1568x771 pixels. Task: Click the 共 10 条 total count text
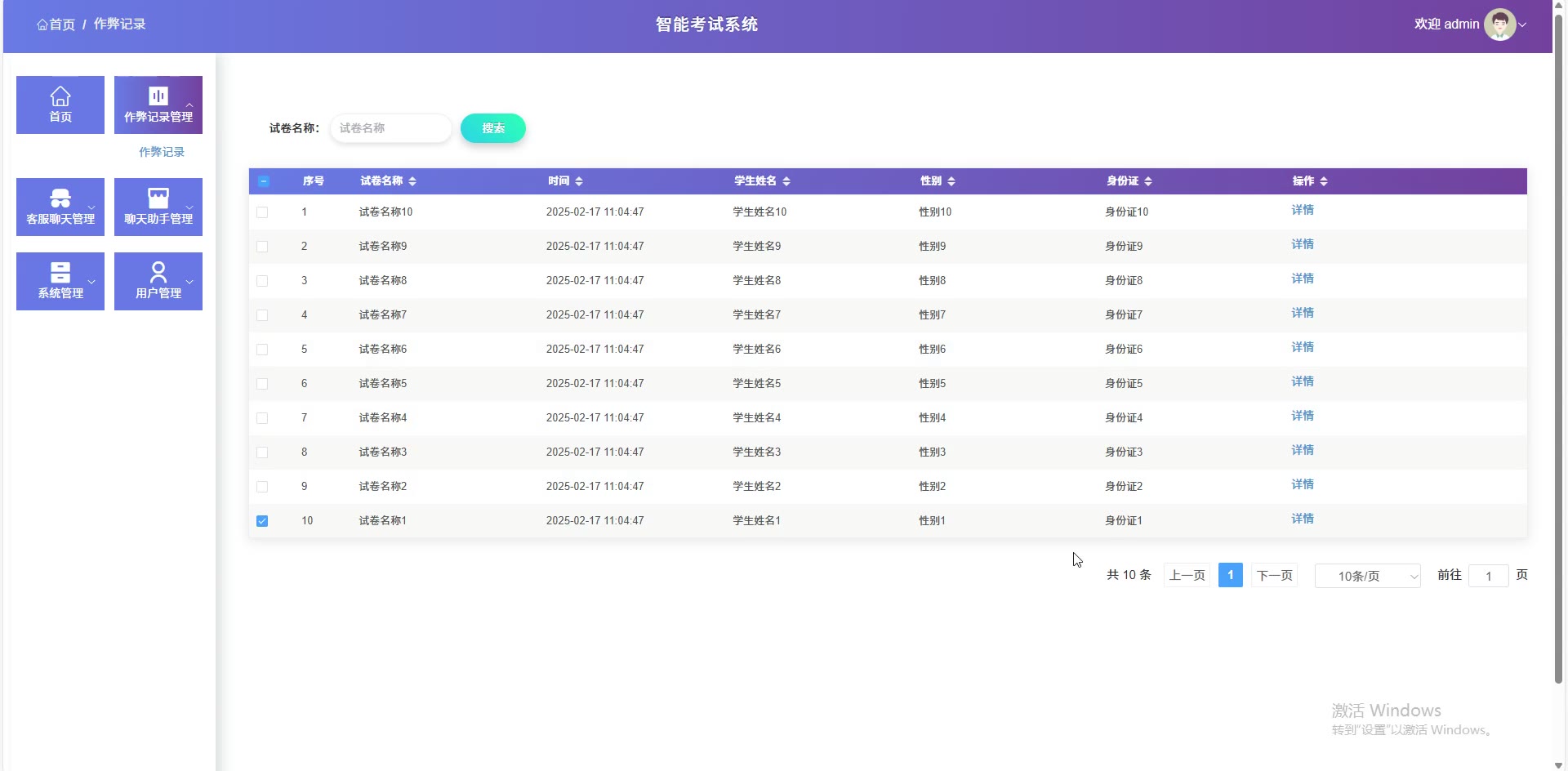(1129, 575)
